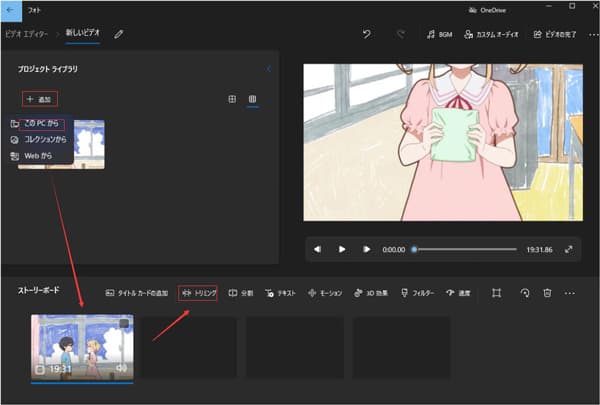Click the 19:31.86 total duration
Viewport: 600px width, 405px height.
click(x=540, y=250)
